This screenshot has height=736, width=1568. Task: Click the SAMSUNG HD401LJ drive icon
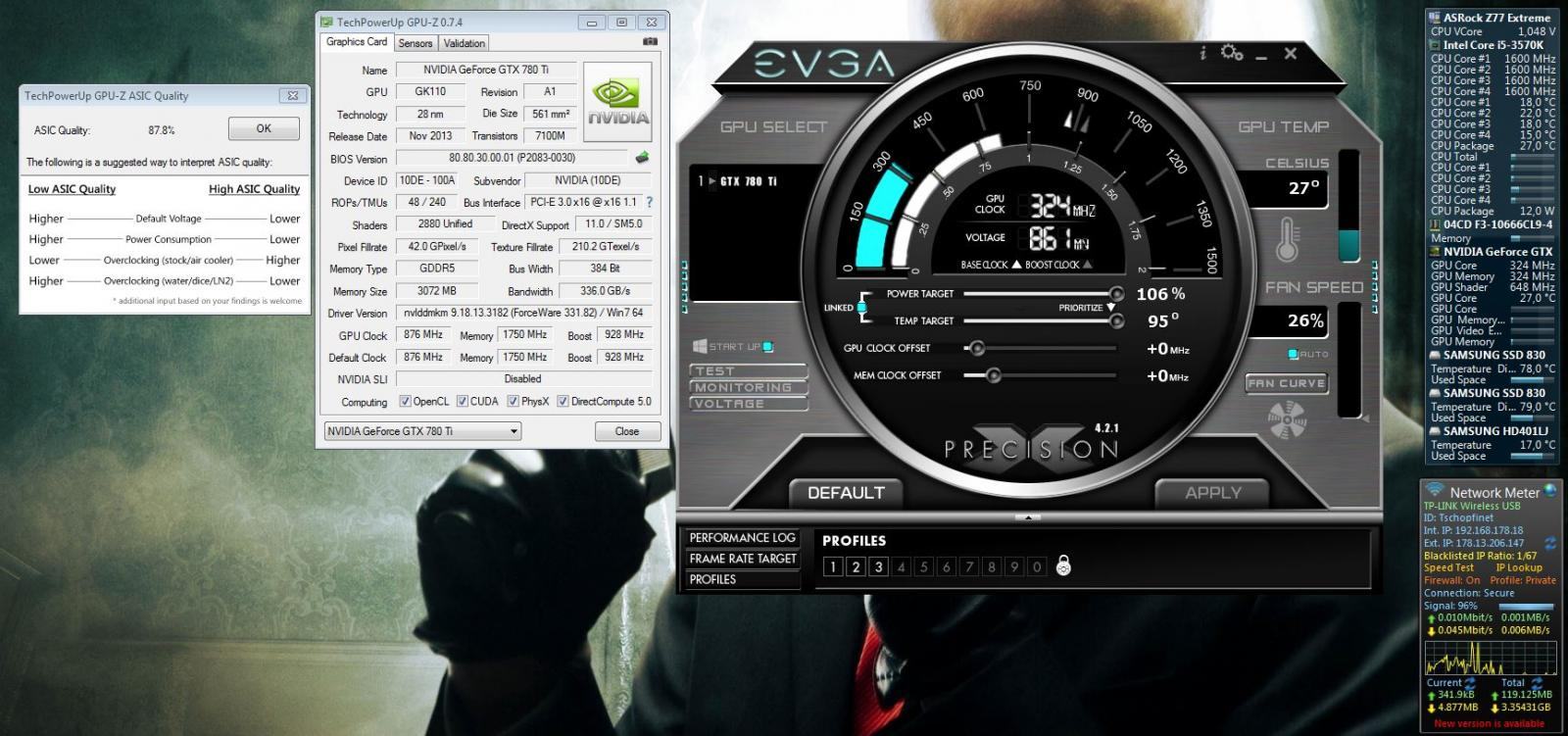tap(1435, 431)
